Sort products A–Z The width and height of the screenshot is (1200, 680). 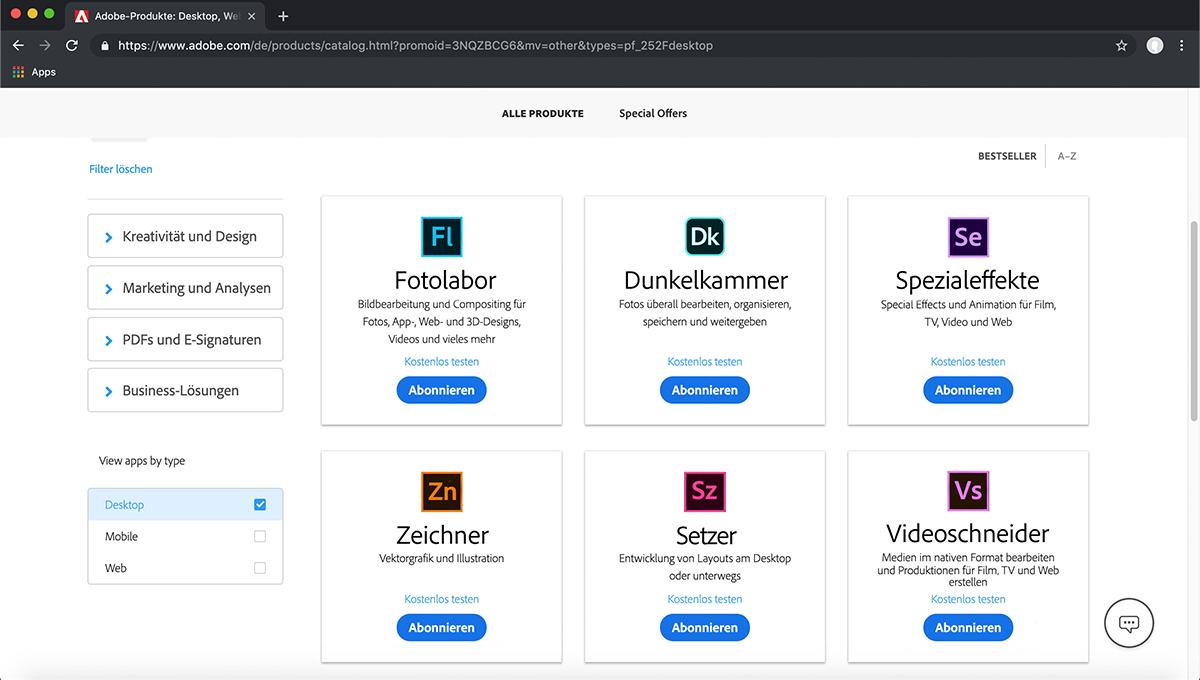[x=1067, y=156]
